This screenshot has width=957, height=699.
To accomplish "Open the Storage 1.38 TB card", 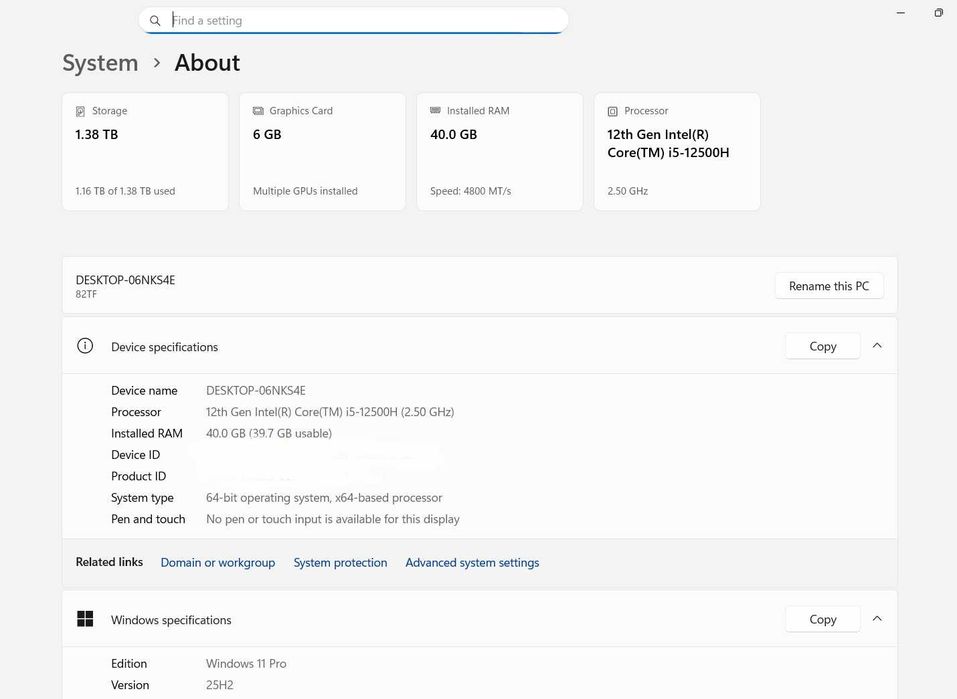I will pyautogui.click(x=145, y=152).
